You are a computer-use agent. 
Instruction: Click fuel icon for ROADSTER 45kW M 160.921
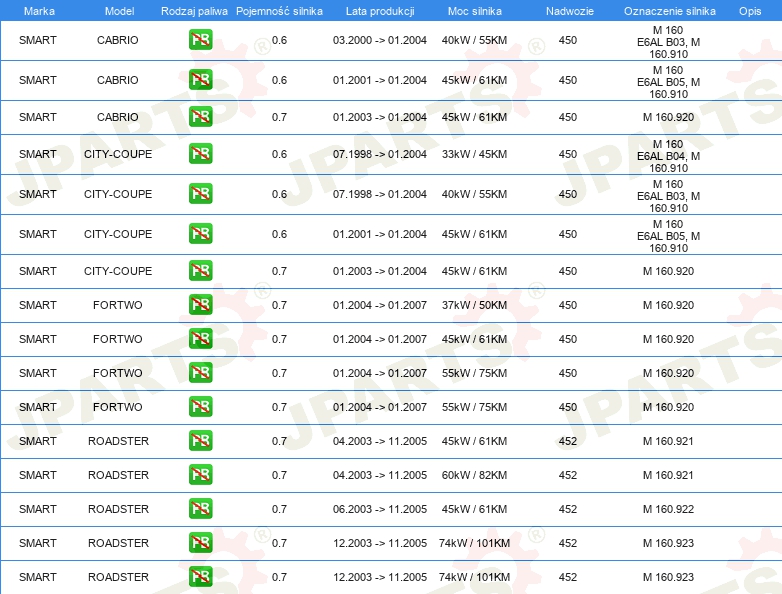(200, 441)
